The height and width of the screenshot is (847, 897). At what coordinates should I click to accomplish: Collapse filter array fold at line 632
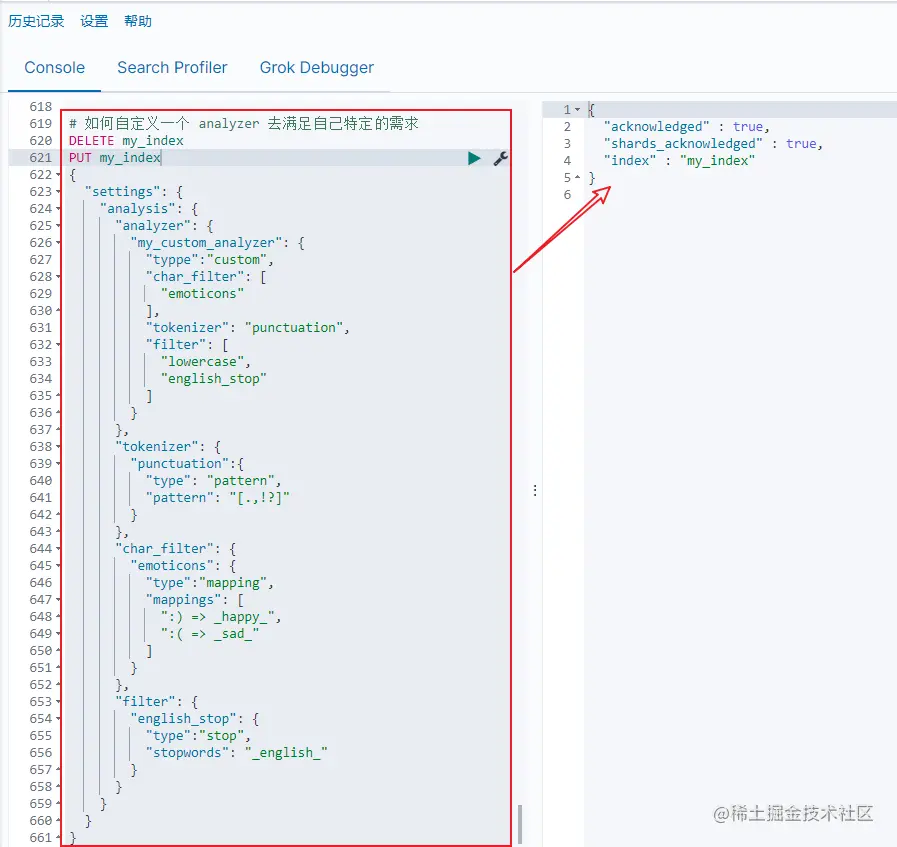click(58, 345)
